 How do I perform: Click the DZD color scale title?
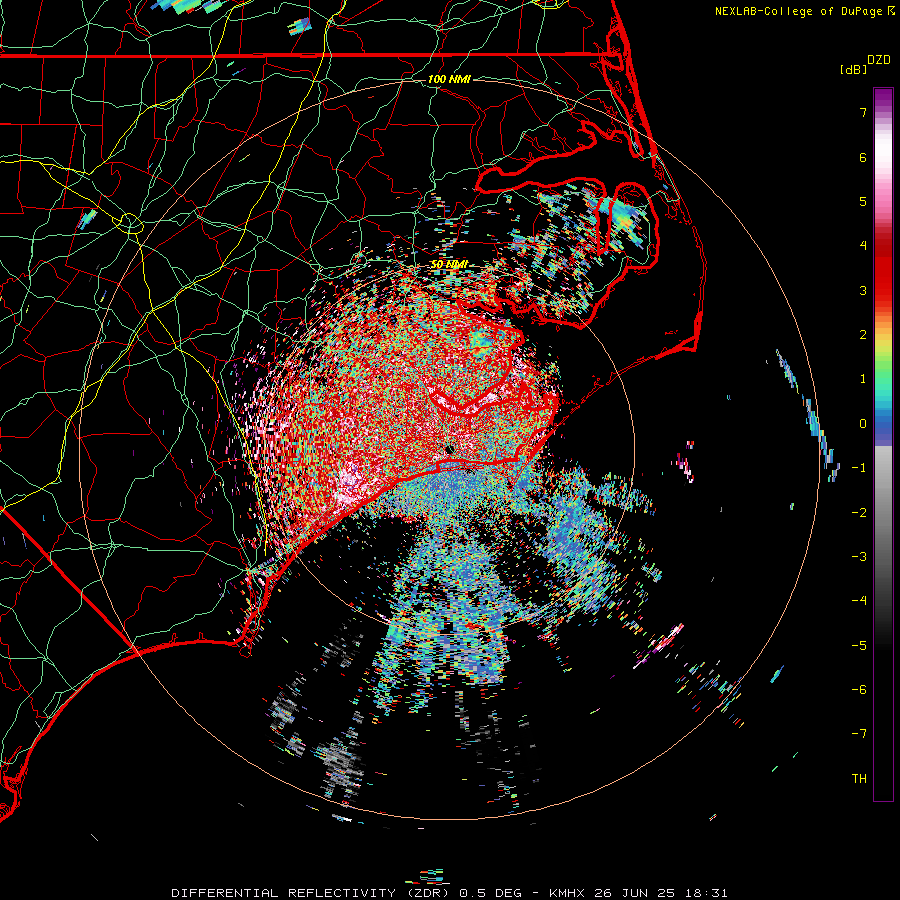point(879,60)
